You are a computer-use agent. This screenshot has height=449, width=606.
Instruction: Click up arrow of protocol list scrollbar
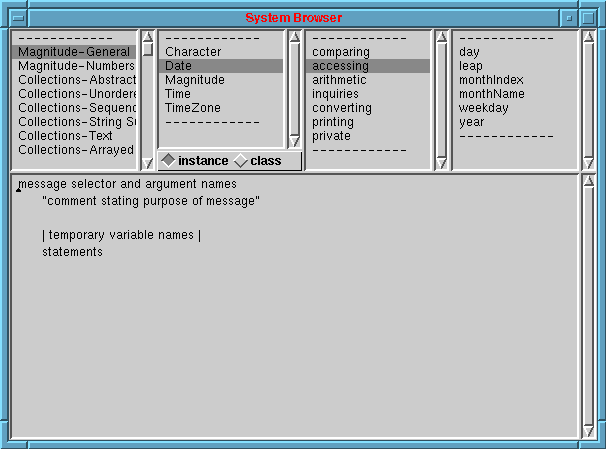click(x=441, y=37)
